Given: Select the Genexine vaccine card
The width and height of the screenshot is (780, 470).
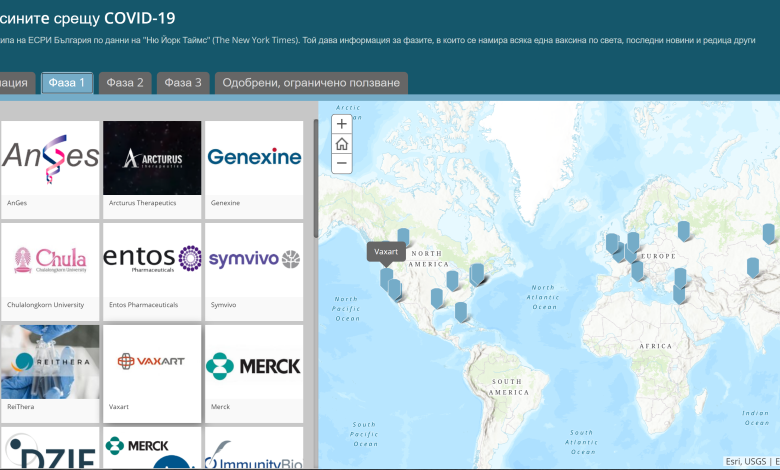Looking at the screenshot, I should point(254,170).
